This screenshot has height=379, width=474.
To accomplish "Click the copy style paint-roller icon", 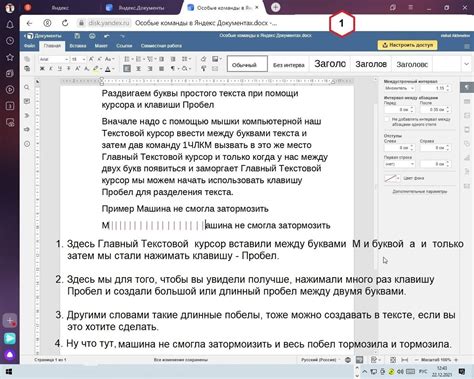I will pyautogui.click(x=203, y=69).
